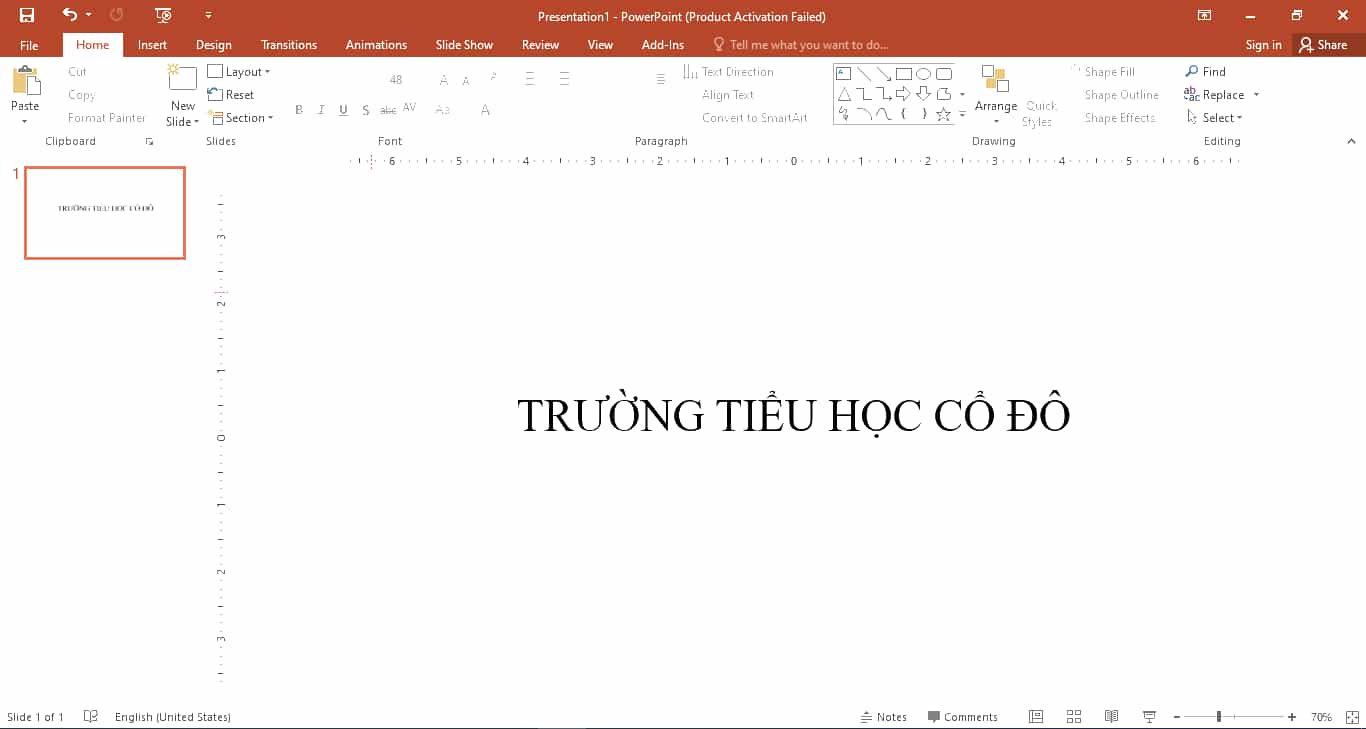Open Ribbon Display Options
1366x729 pixels.
1204,15
